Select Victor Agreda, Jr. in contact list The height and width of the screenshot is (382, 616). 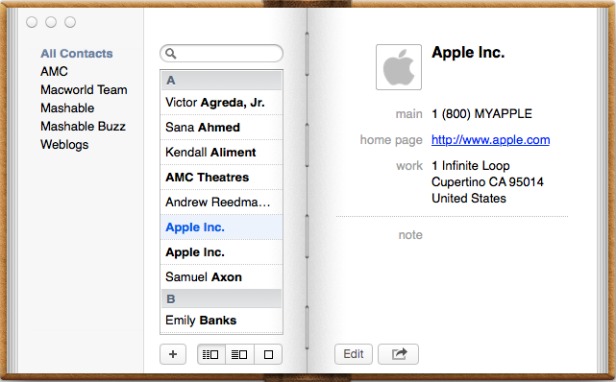221,102
